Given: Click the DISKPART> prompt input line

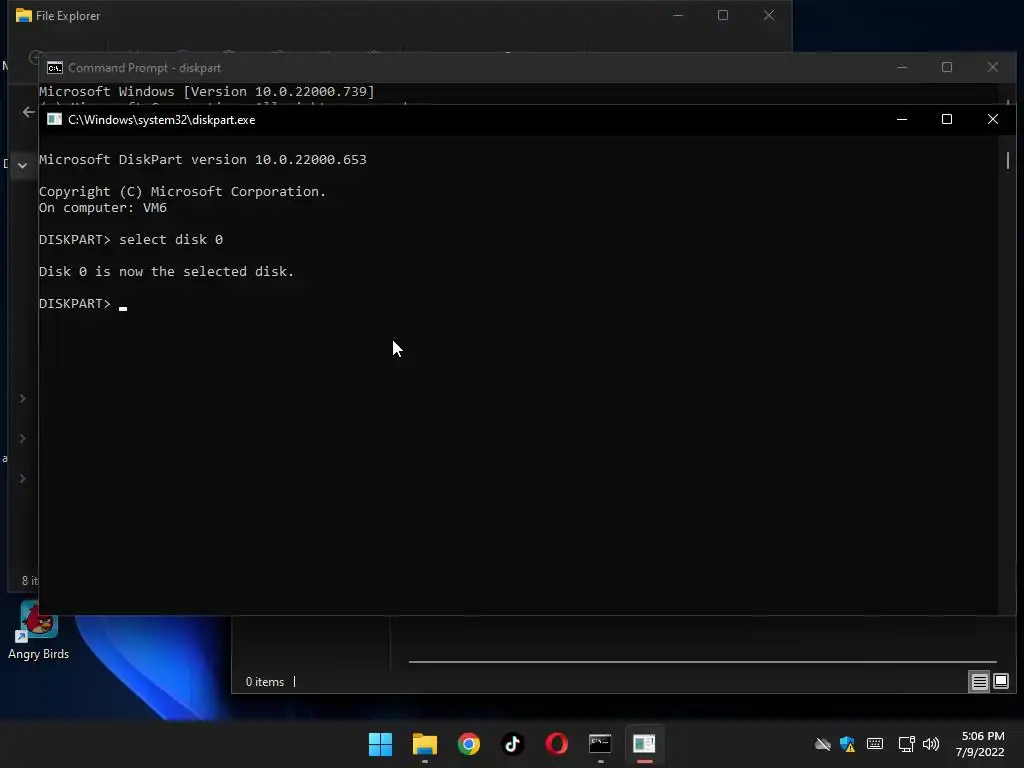Looking at the screenshot, I should (x=82, y=304).
